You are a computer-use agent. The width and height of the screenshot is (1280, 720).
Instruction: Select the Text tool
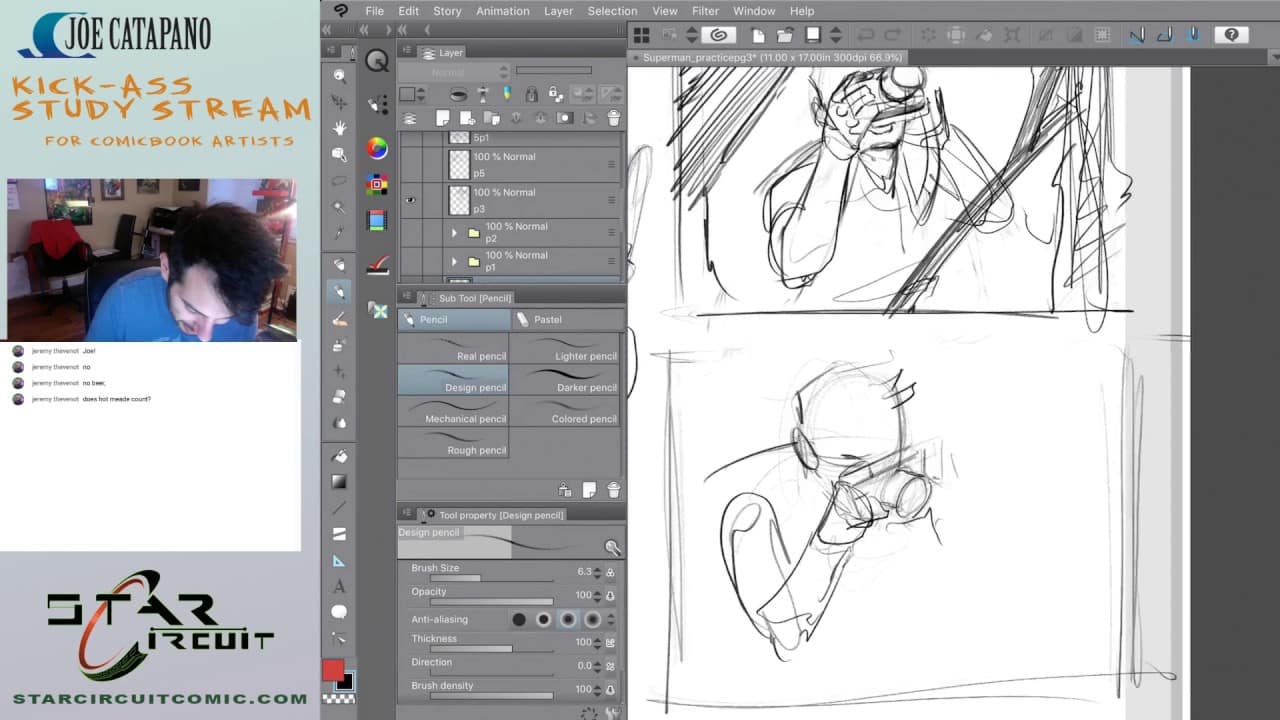point(340,586)
